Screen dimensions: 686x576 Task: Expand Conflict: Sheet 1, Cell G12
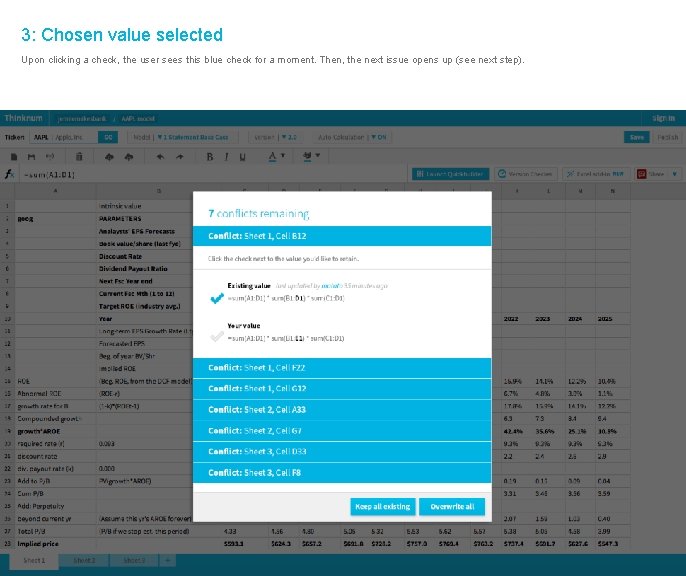tap(342, 389)
